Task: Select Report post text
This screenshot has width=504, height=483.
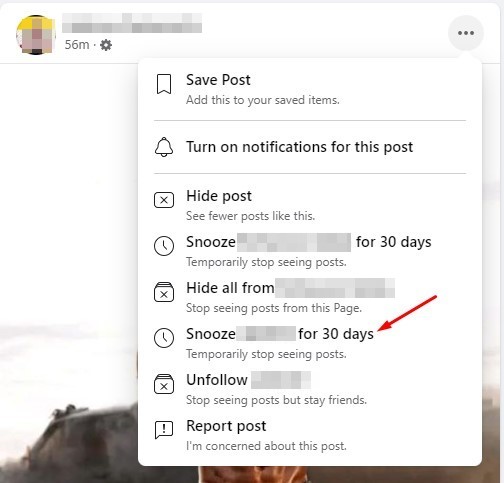Action: 226,426
